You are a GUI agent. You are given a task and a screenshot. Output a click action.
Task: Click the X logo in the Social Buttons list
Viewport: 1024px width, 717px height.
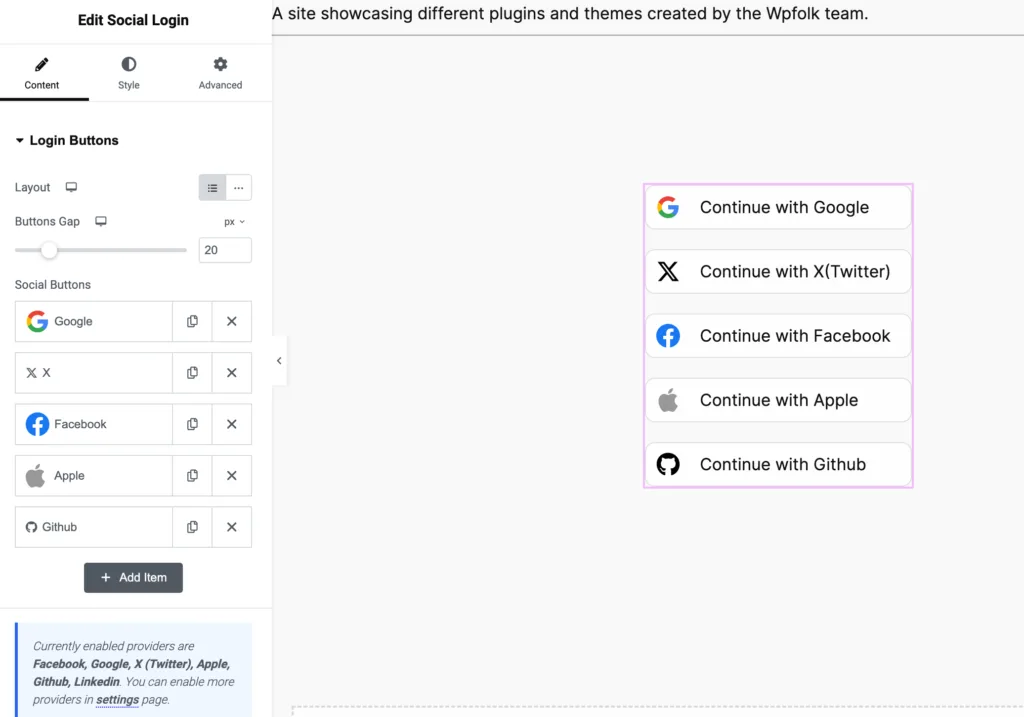click(31, 373)
